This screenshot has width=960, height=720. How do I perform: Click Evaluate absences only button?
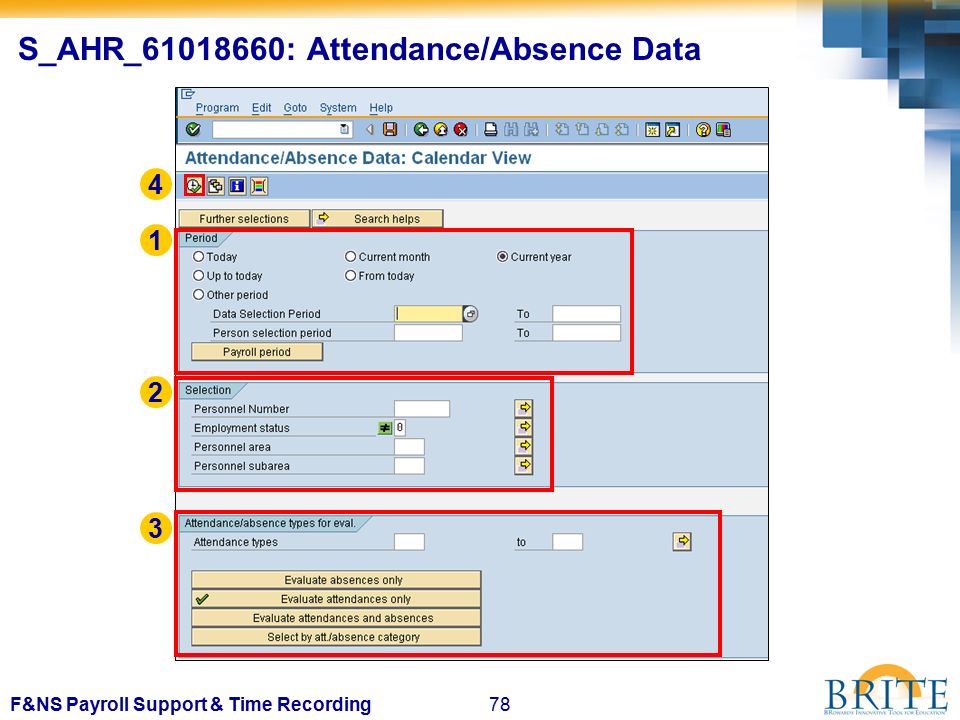336,580
